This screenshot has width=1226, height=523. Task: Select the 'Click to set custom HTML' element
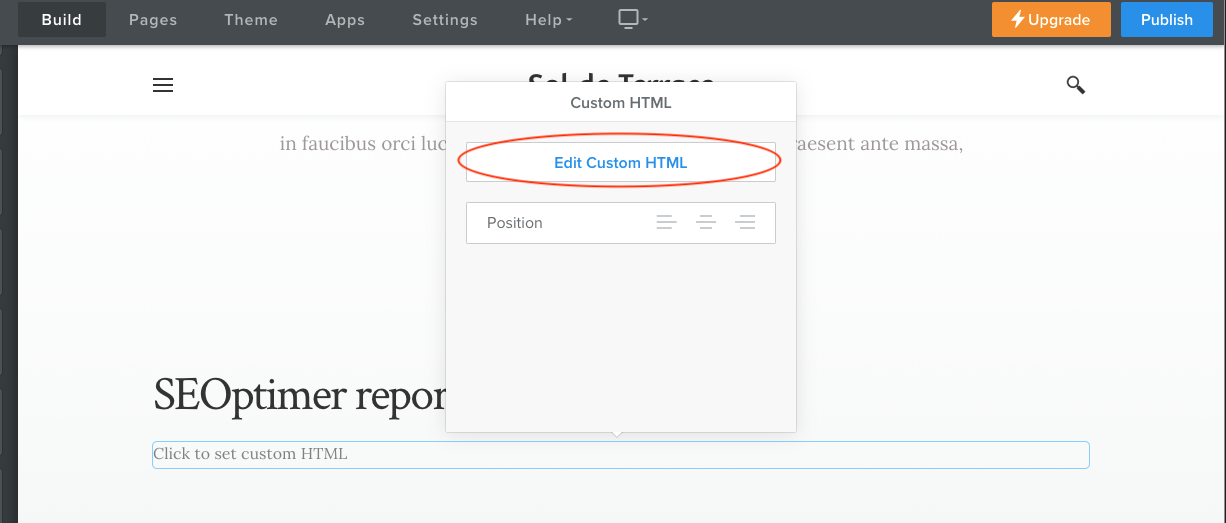pos(620,455)
